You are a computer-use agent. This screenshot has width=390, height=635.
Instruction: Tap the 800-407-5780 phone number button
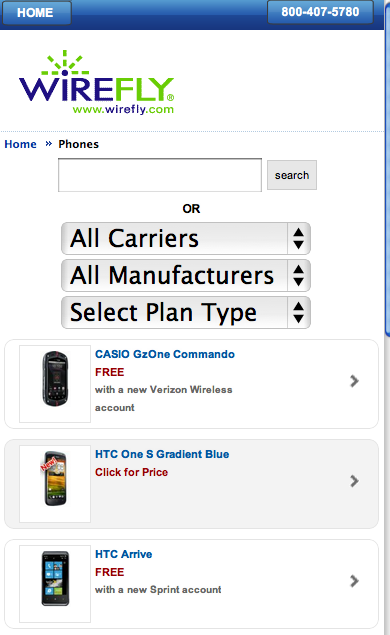(320, 12)
